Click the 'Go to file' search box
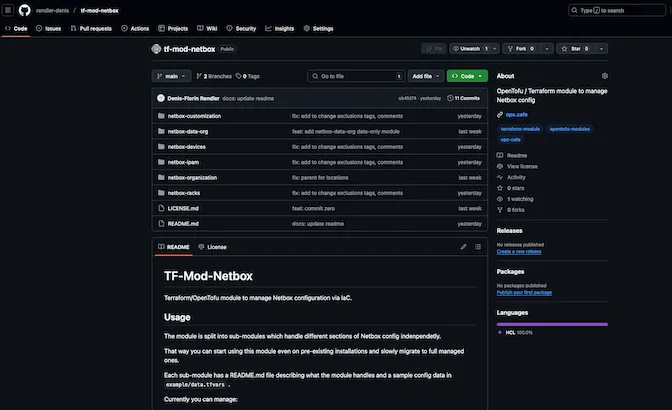Screen dimensions: 672x410 pos(356,76)
